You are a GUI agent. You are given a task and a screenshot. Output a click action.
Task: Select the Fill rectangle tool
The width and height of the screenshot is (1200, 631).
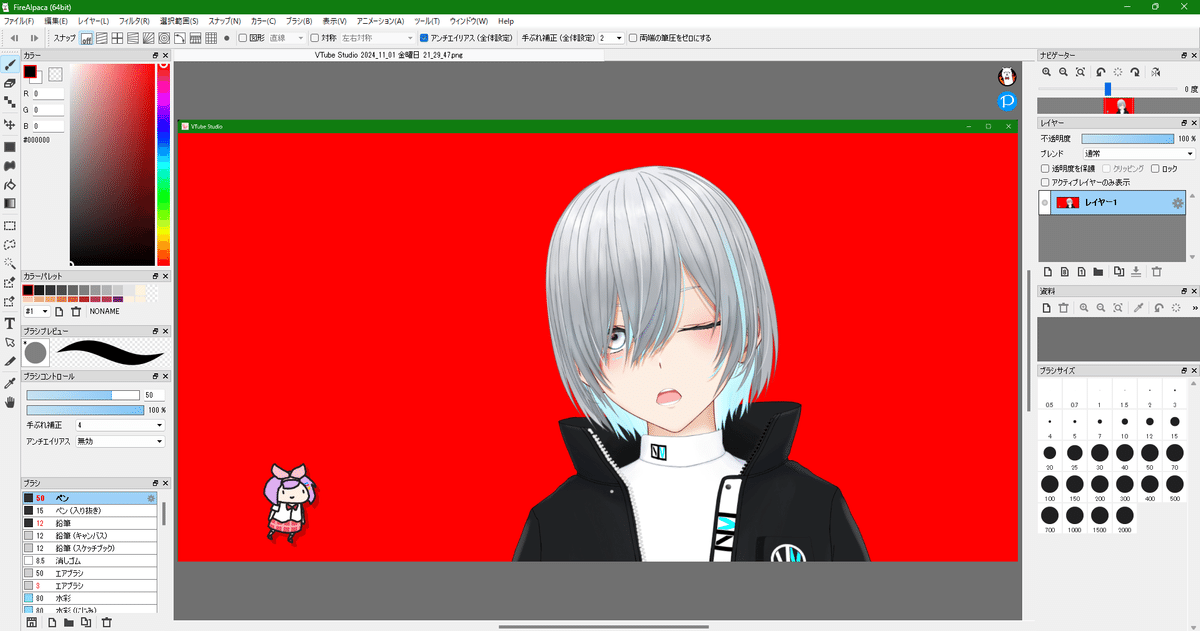9,147
